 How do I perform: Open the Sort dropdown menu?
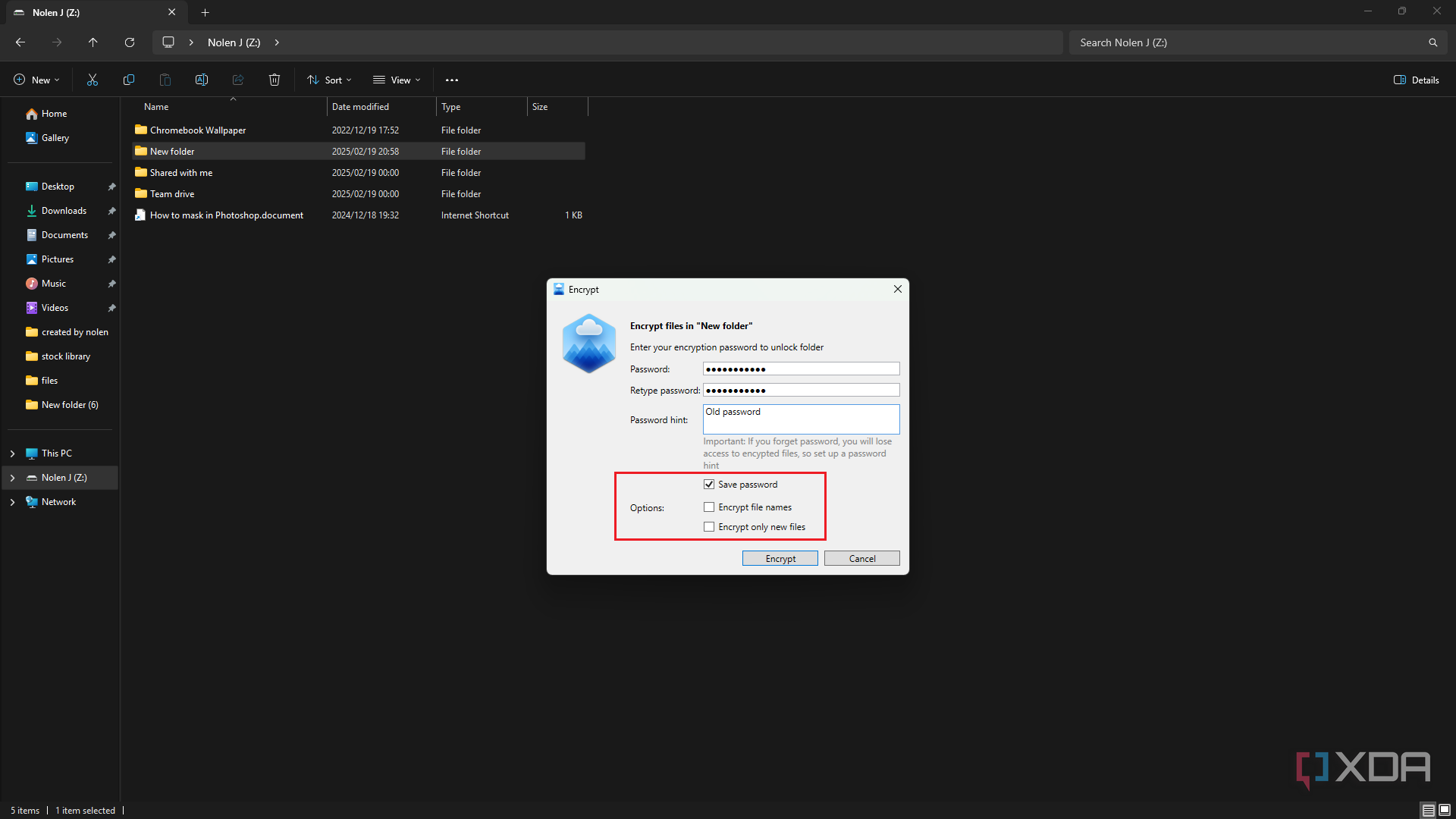[329, 80]
